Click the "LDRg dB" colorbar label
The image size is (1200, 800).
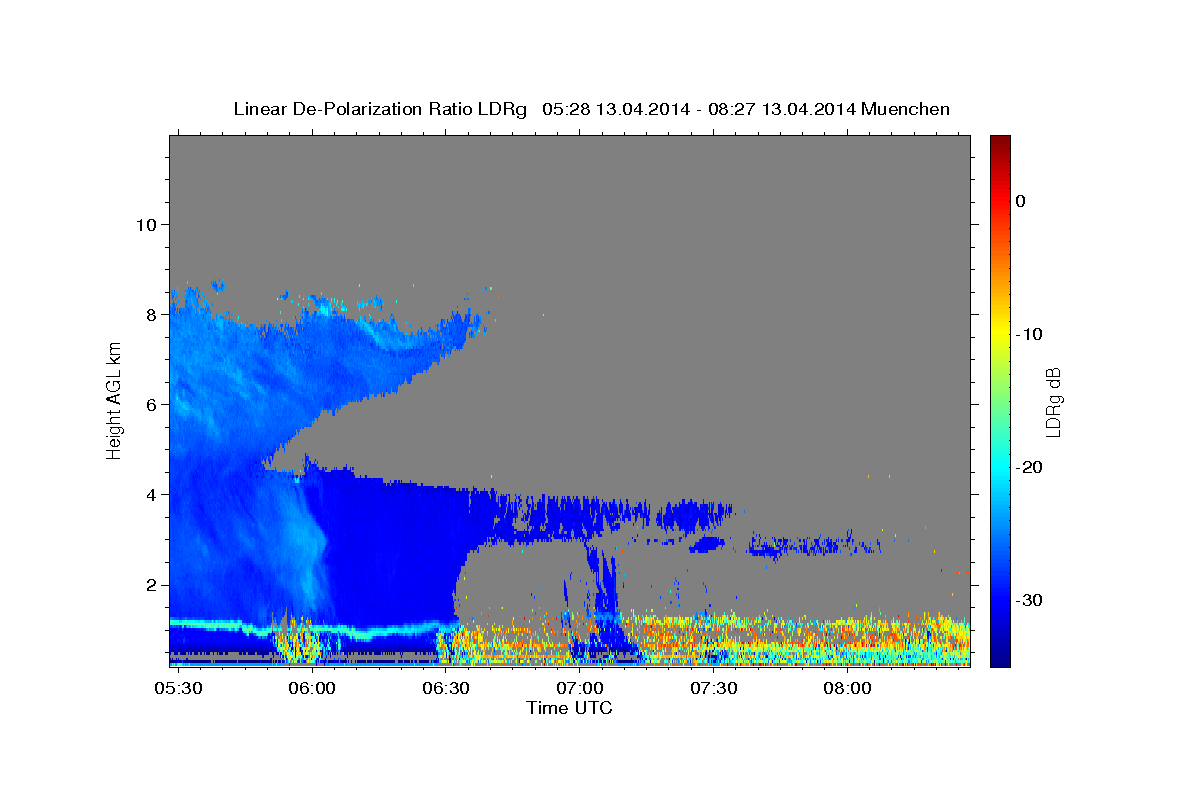click(1052, 401)
